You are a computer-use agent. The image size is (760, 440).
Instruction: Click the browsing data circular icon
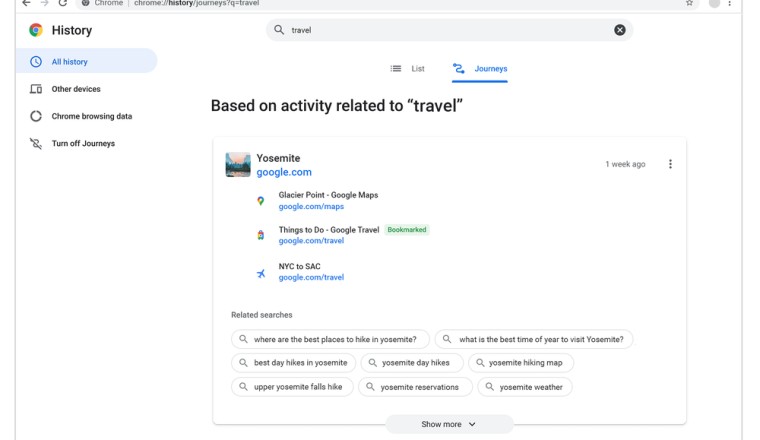[x=36, y=116]
